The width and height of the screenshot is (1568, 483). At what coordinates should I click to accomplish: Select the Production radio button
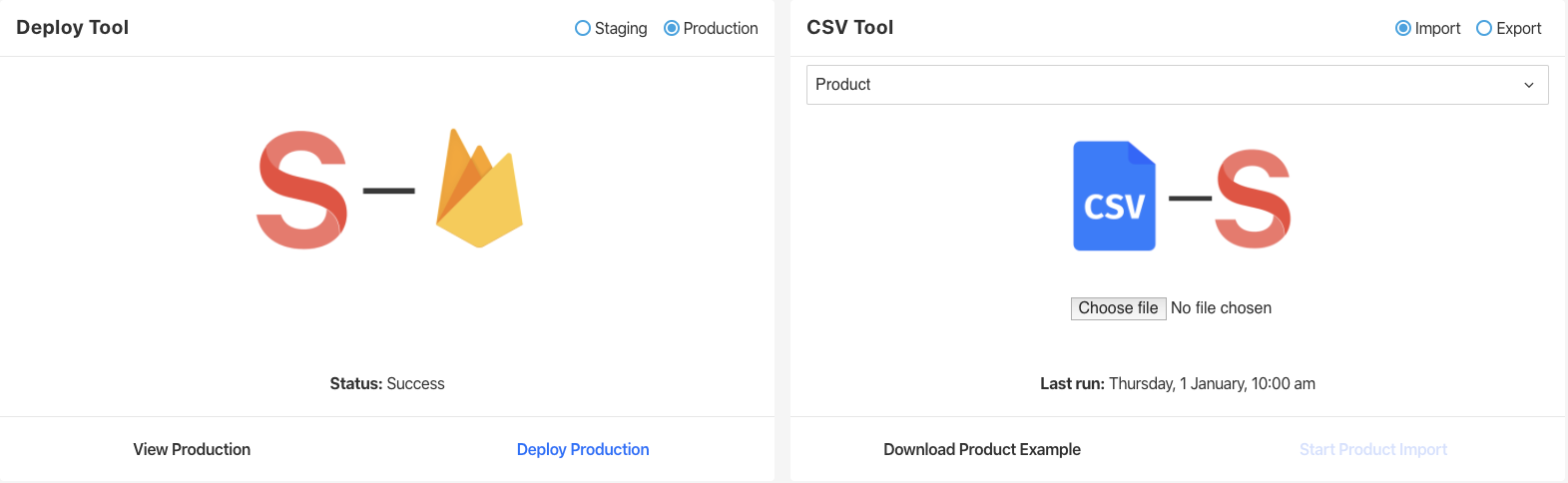point(672,29)
